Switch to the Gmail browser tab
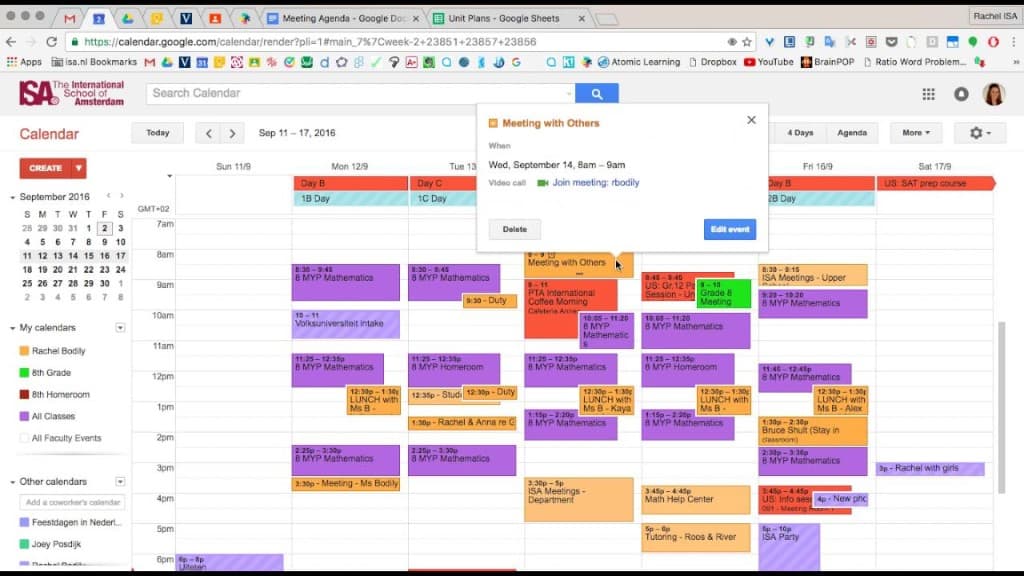This screenshot has width=1024, height=576. [x=69, y=18]
